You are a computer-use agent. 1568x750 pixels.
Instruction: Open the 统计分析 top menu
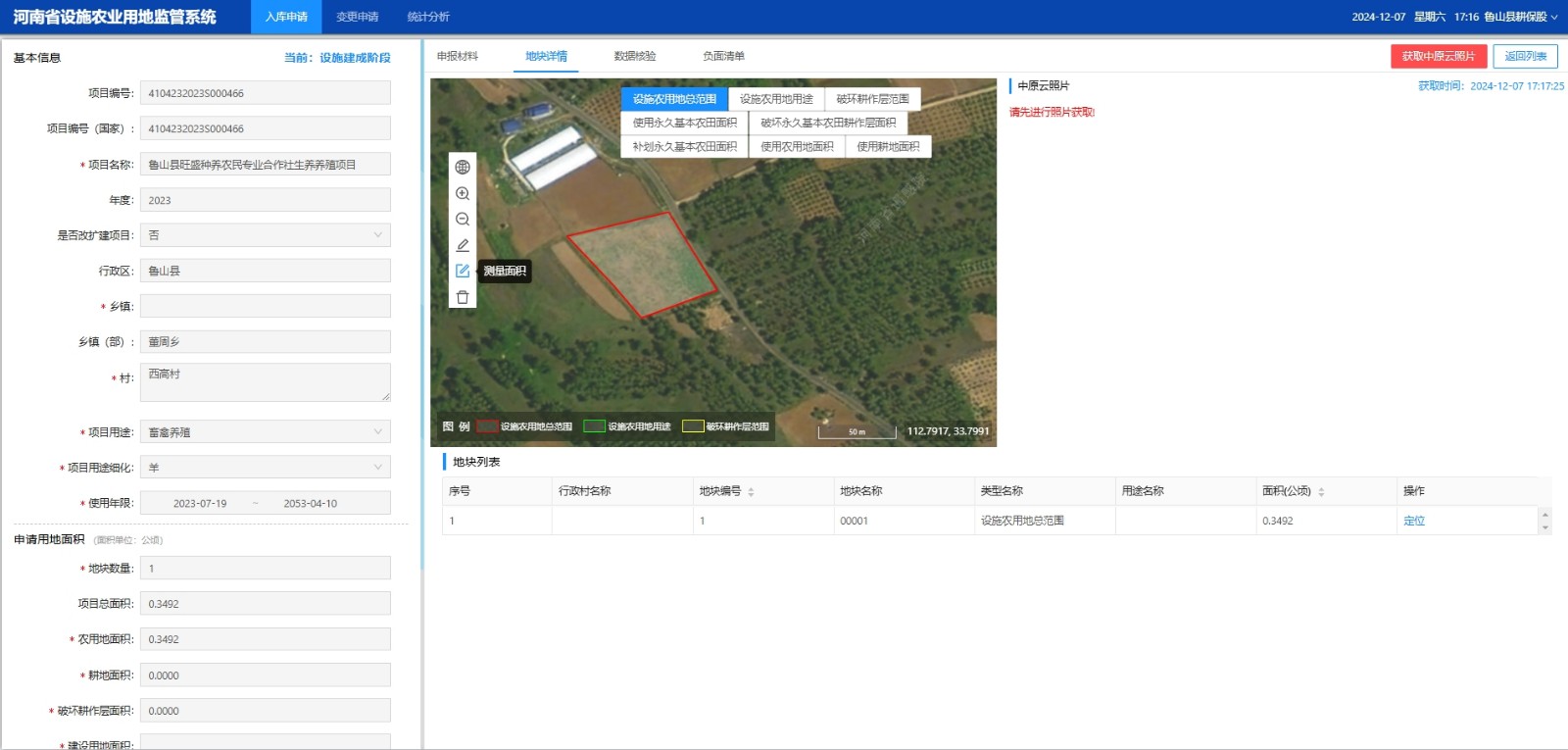(x=428, y=17)
